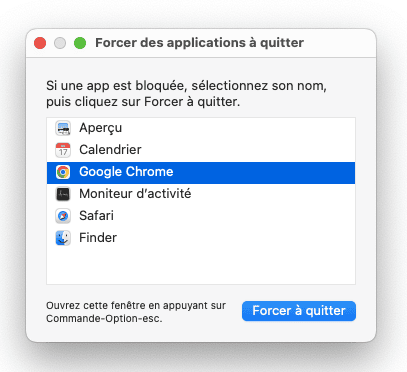This screenshot has width=407, height=372.
Task: Select the Aperçu name in the list
Action: pos(101,128)
